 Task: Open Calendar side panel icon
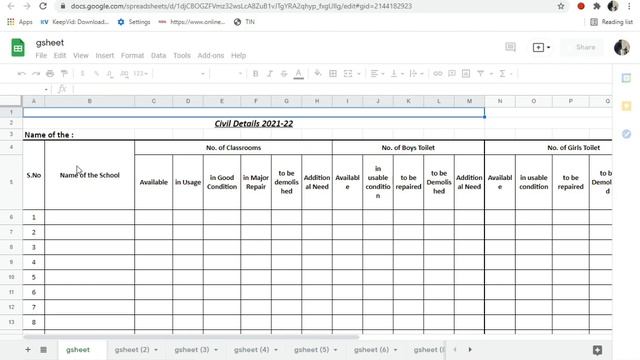point(626,78)
